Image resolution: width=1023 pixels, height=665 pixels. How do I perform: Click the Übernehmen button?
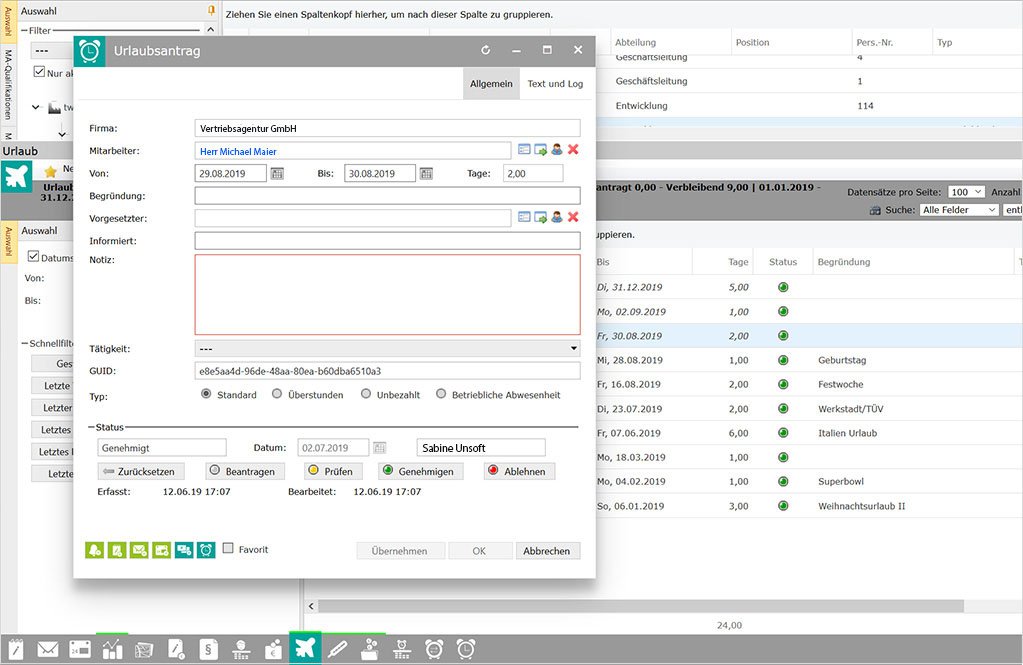(x=400, y=551)
